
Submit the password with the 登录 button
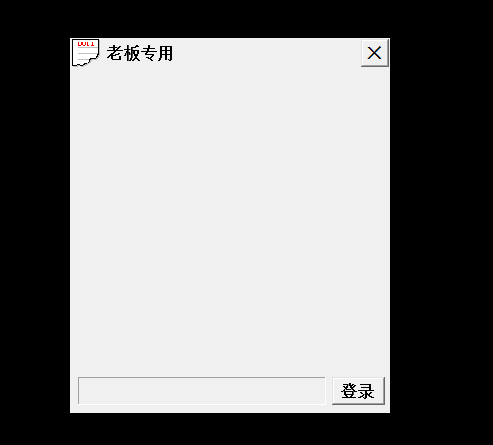click(358, 391)
